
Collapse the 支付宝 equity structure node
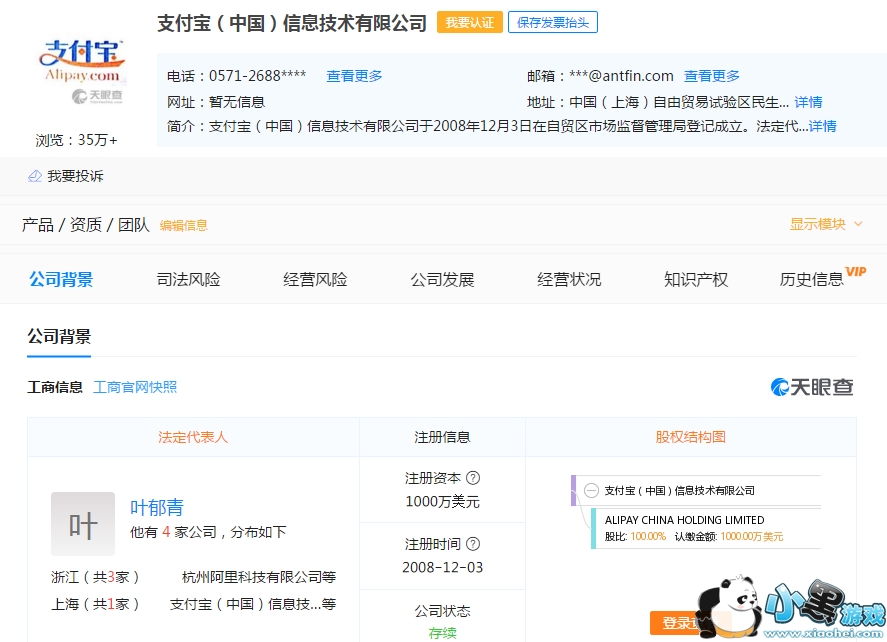(591, 491)
